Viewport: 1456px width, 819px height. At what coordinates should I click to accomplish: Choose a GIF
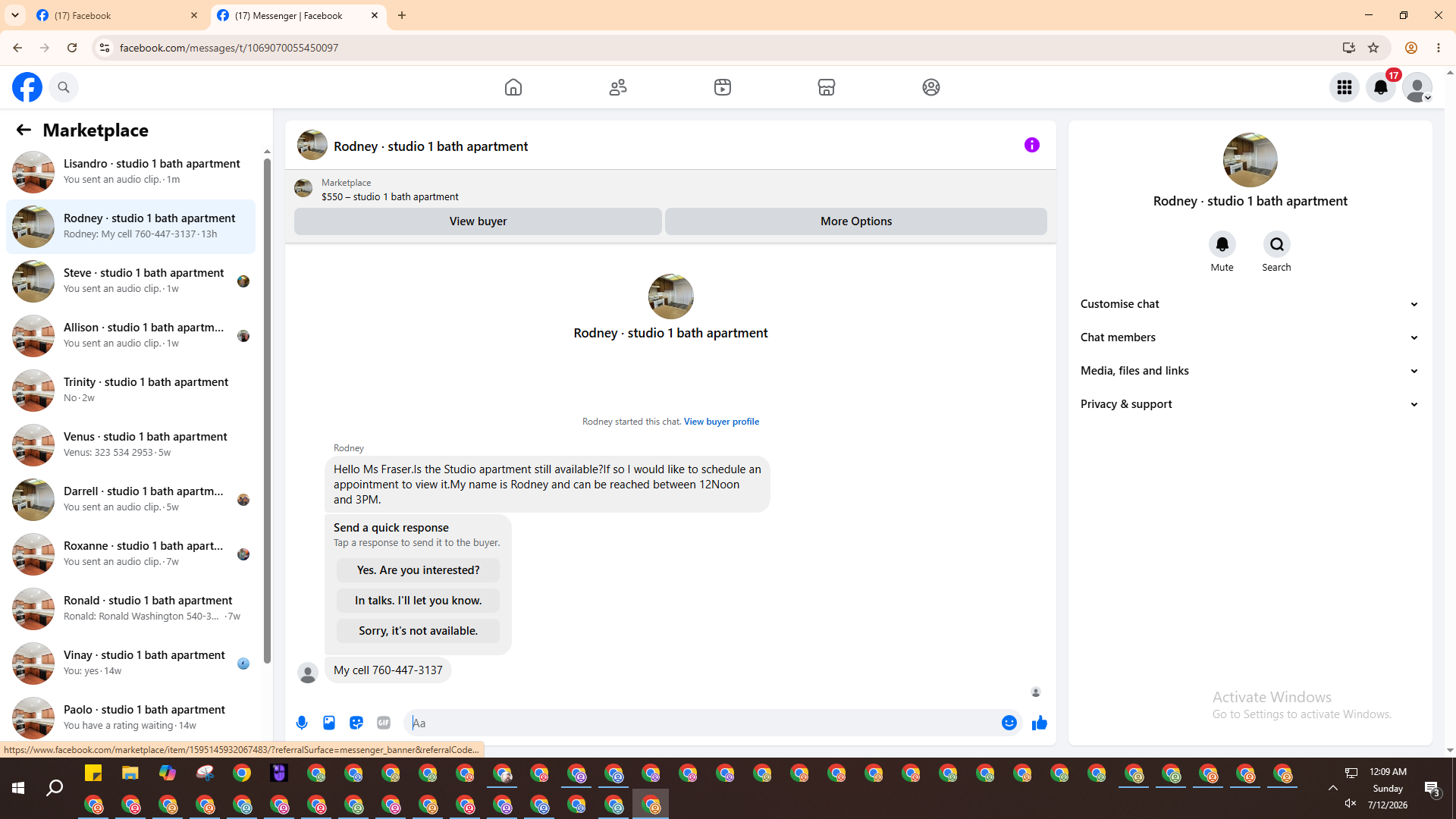pyautogui.click(x=384, y=723)
